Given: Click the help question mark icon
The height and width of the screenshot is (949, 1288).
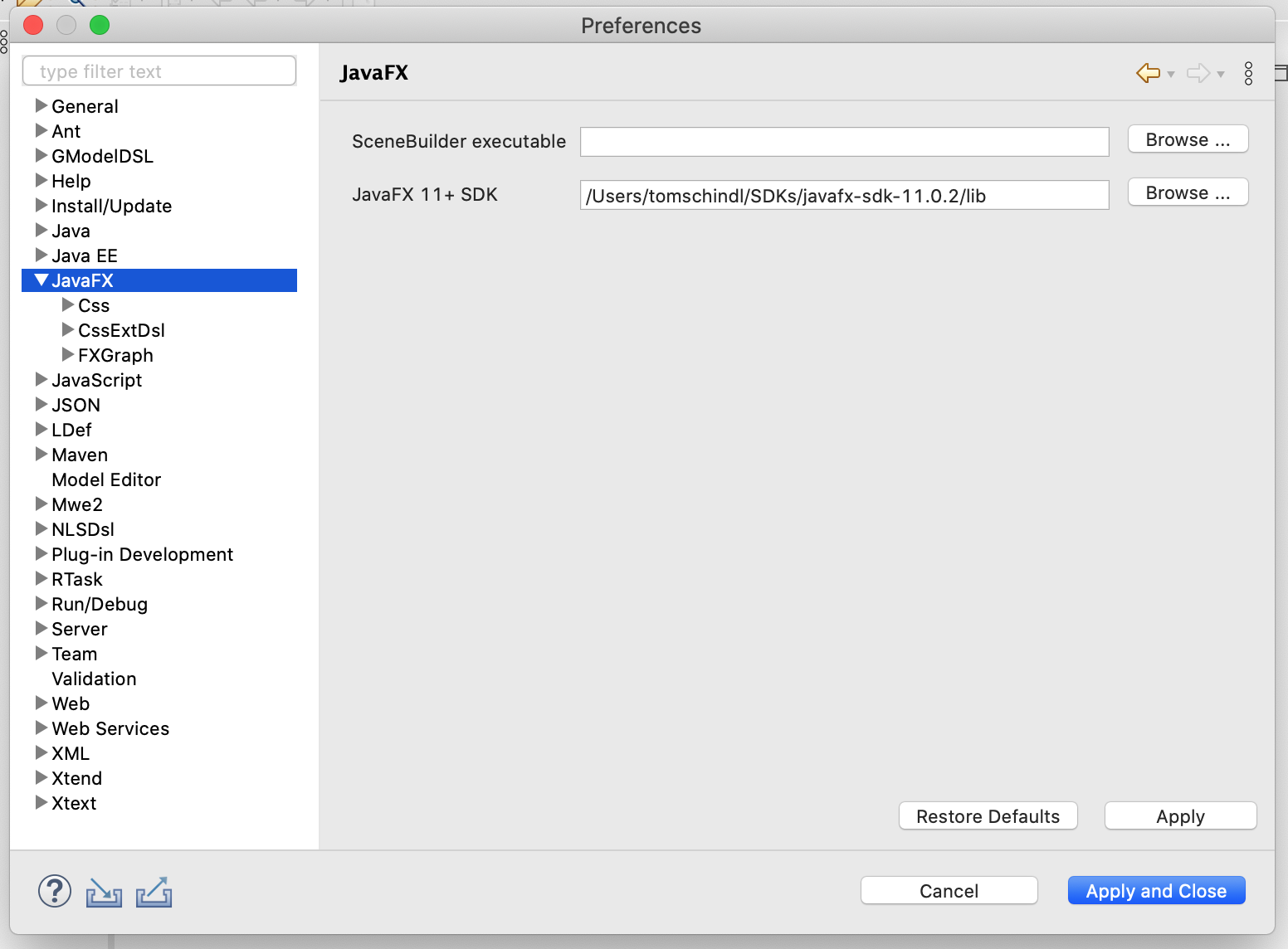Looking at the screenshot, I should coord(55,892).
